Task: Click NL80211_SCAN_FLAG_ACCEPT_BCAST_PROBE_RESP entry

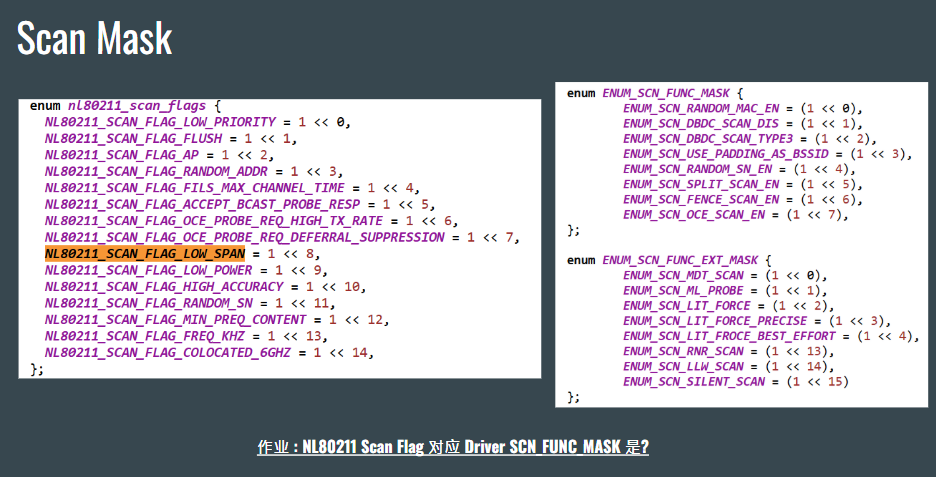Action: coord(240,205)
